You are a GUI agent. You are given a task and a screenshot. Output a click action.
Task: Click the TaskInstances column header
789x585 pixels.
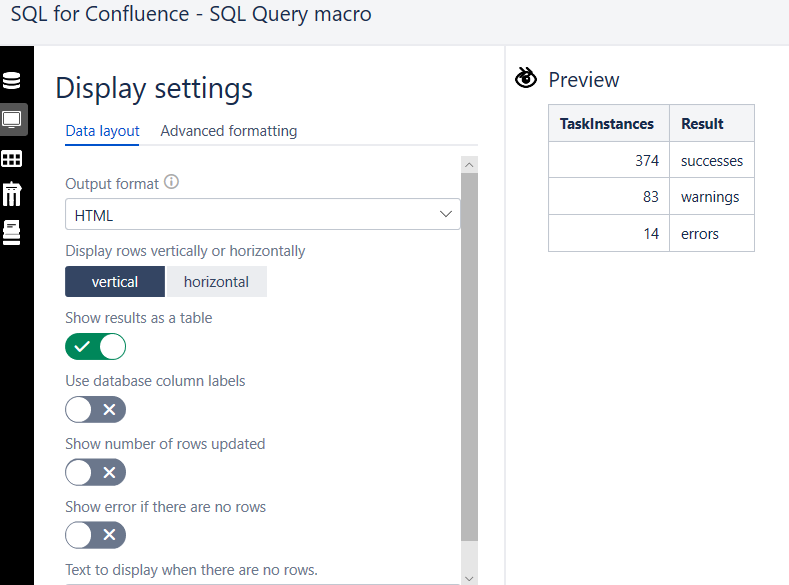[609, 123]
